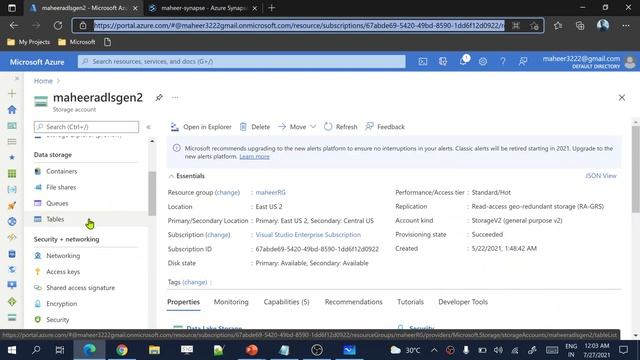
Task: Switch to the Recommendations tab
Action: click(x=353, y=302)
